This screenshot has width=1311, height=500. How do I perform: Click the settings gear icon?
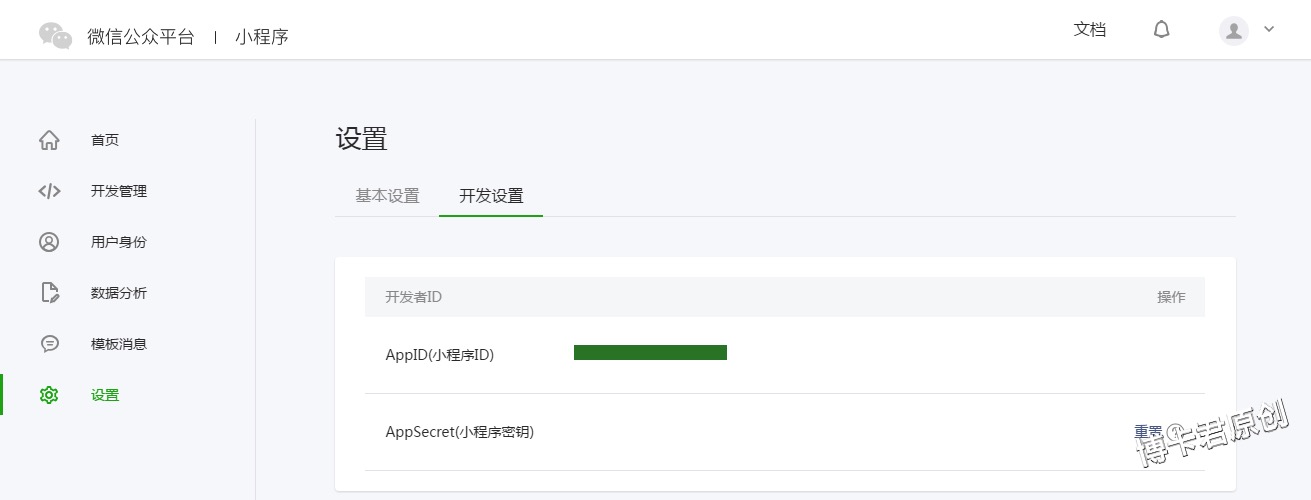[49, 395]
